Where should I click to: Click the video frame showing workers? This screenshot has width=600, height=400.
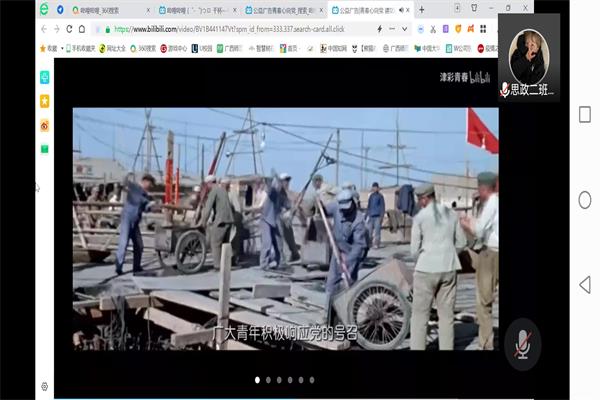click(x=285, y=229)
